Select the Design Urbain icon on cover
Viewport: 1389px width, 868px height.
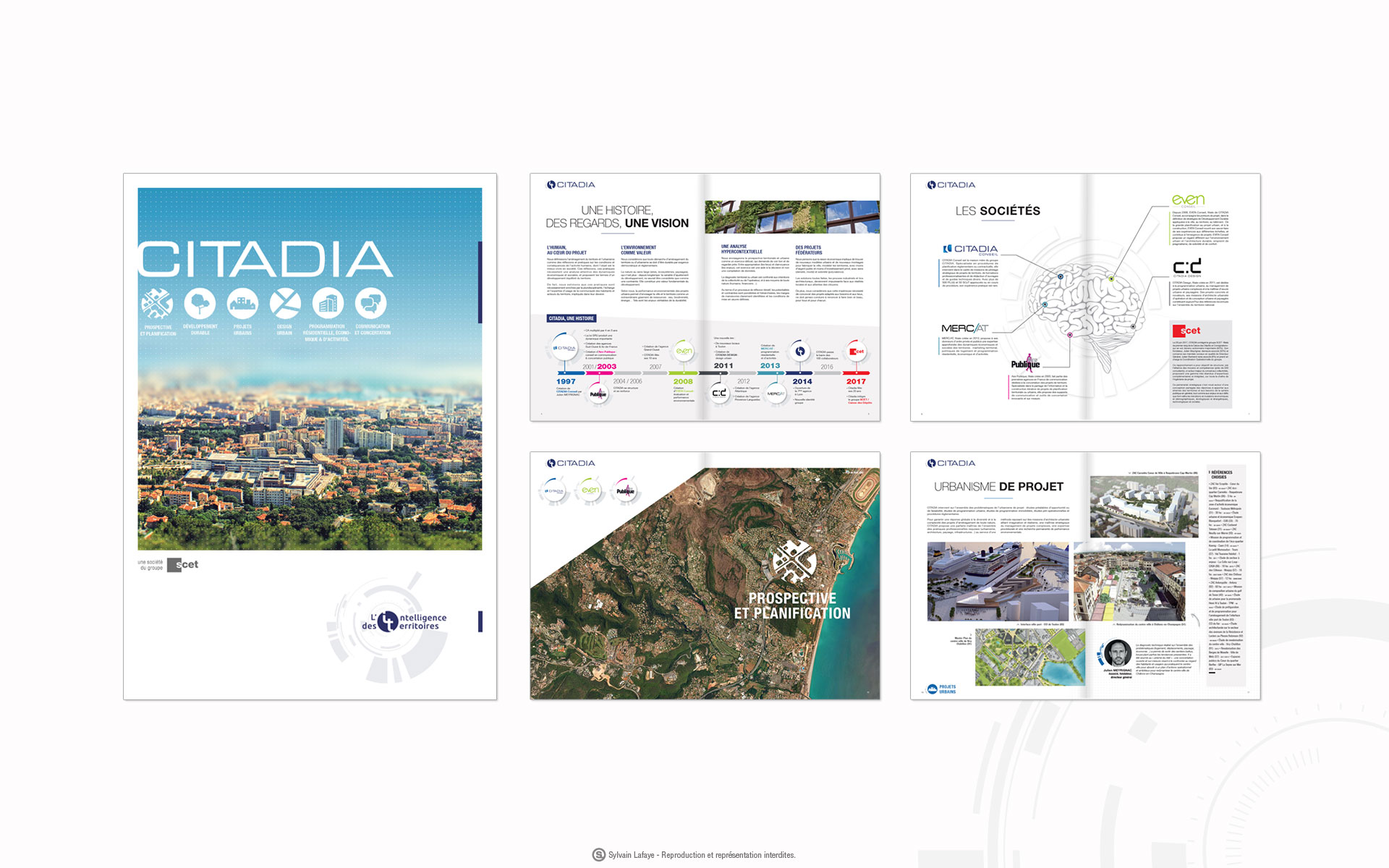[x=285, y=304]
